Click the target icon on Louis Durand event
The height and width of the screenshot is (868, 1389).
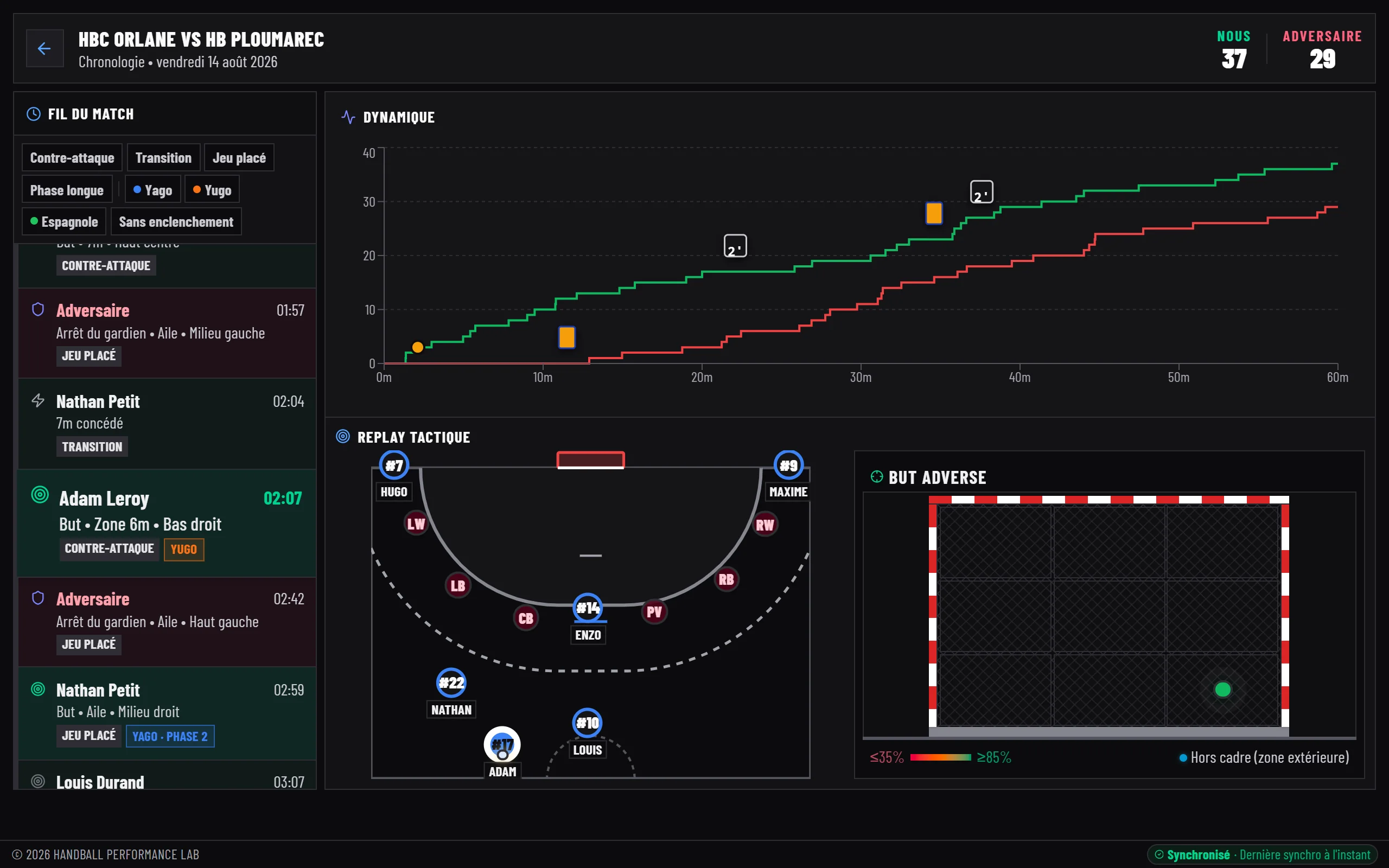coord(38,781)
